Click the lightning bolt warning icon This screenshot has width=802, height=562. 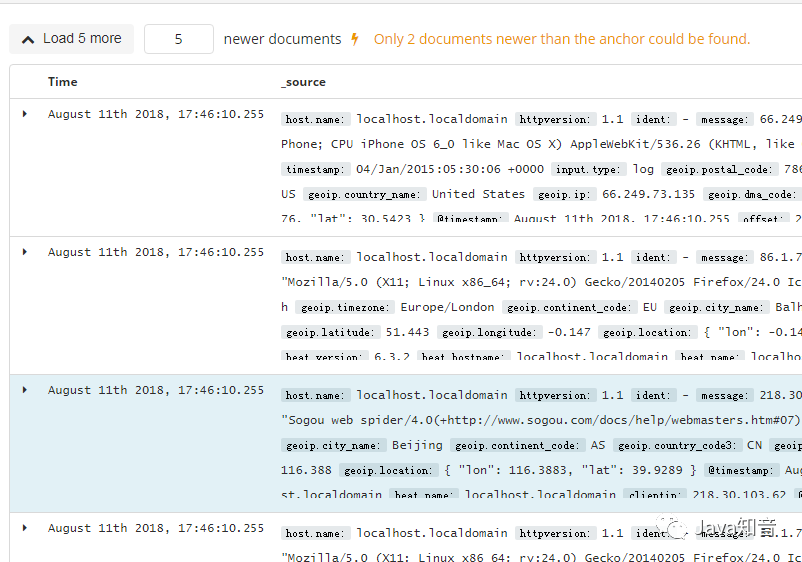pyautogui.click(x=354, y=39)
